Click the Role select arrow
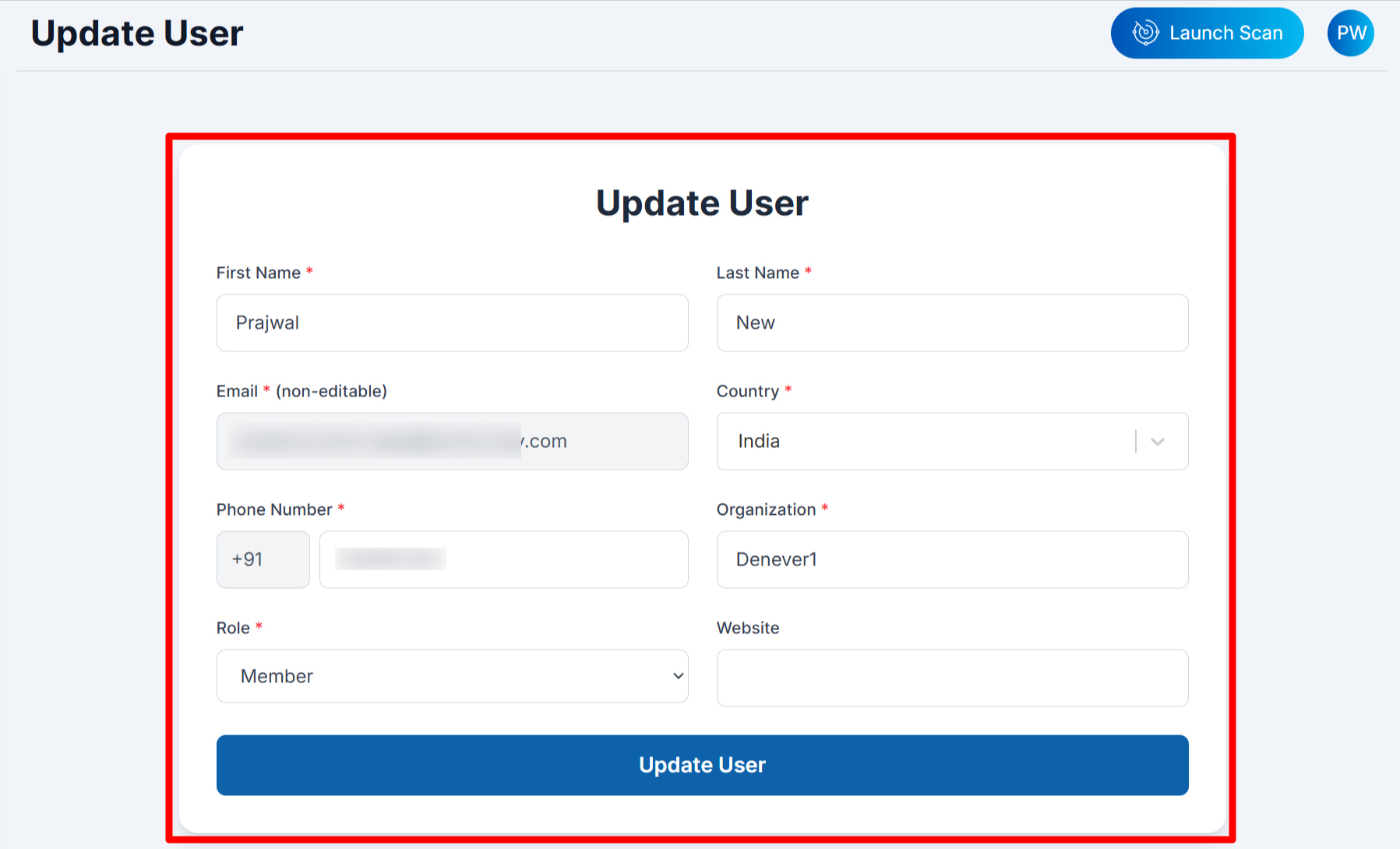 678,676
